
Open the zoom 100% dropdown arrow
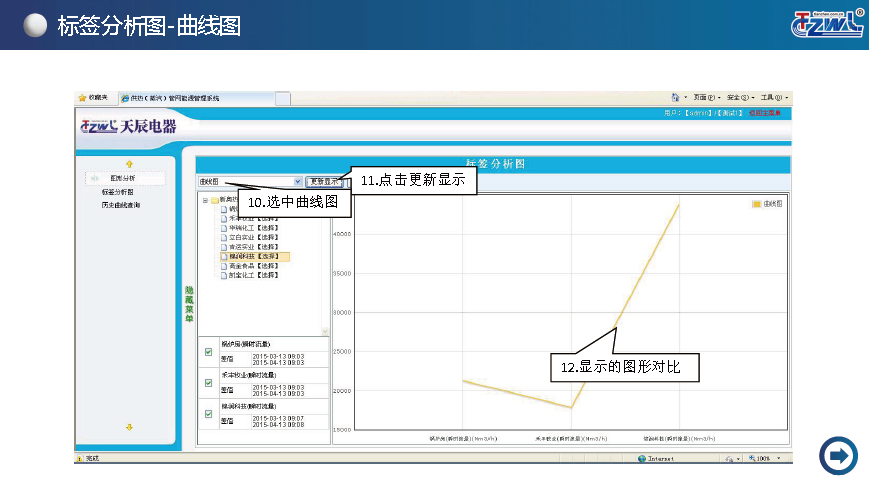click(779, 458)
